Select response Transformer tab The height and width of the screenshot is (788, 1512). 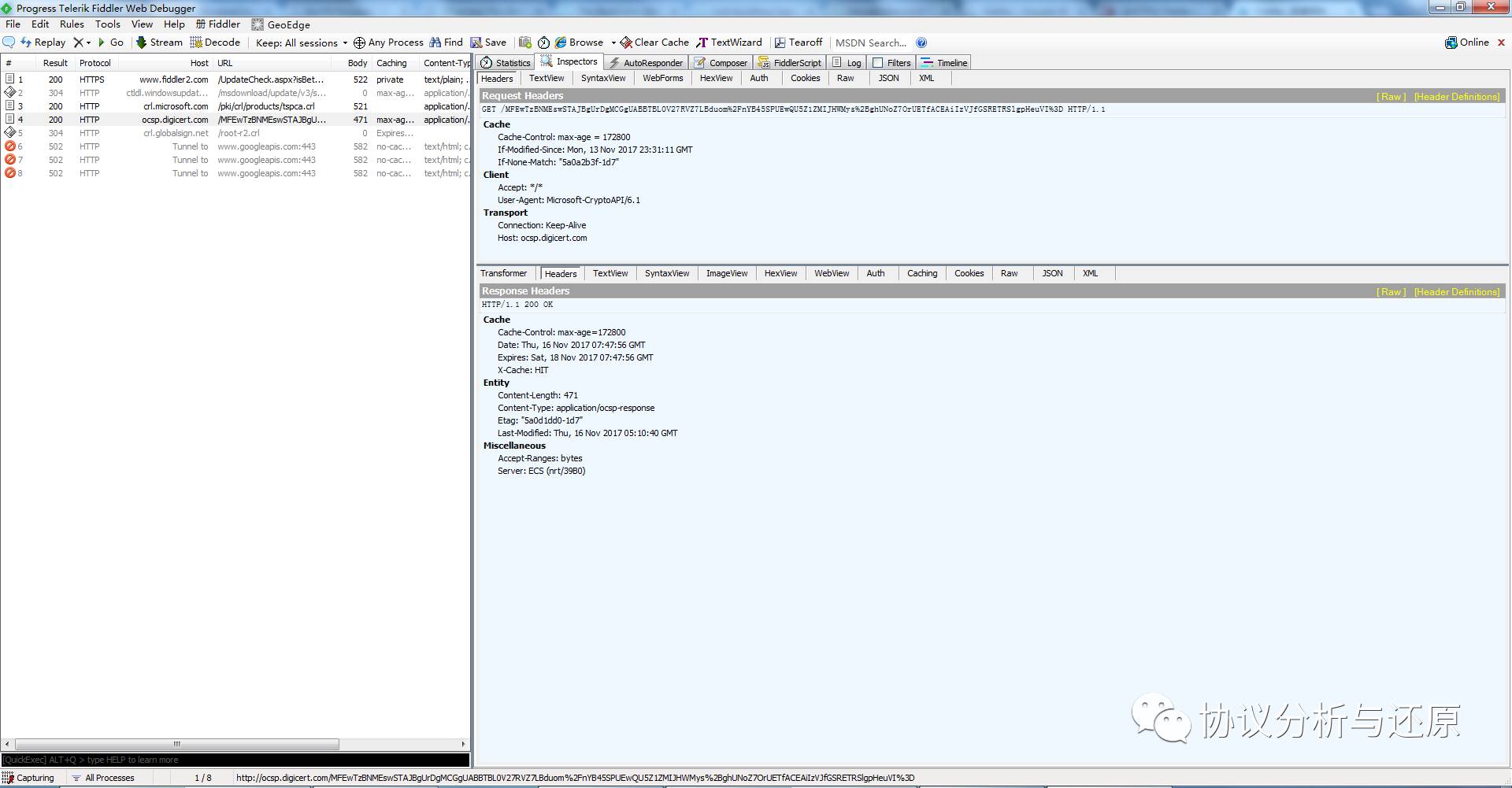(504, 273)
